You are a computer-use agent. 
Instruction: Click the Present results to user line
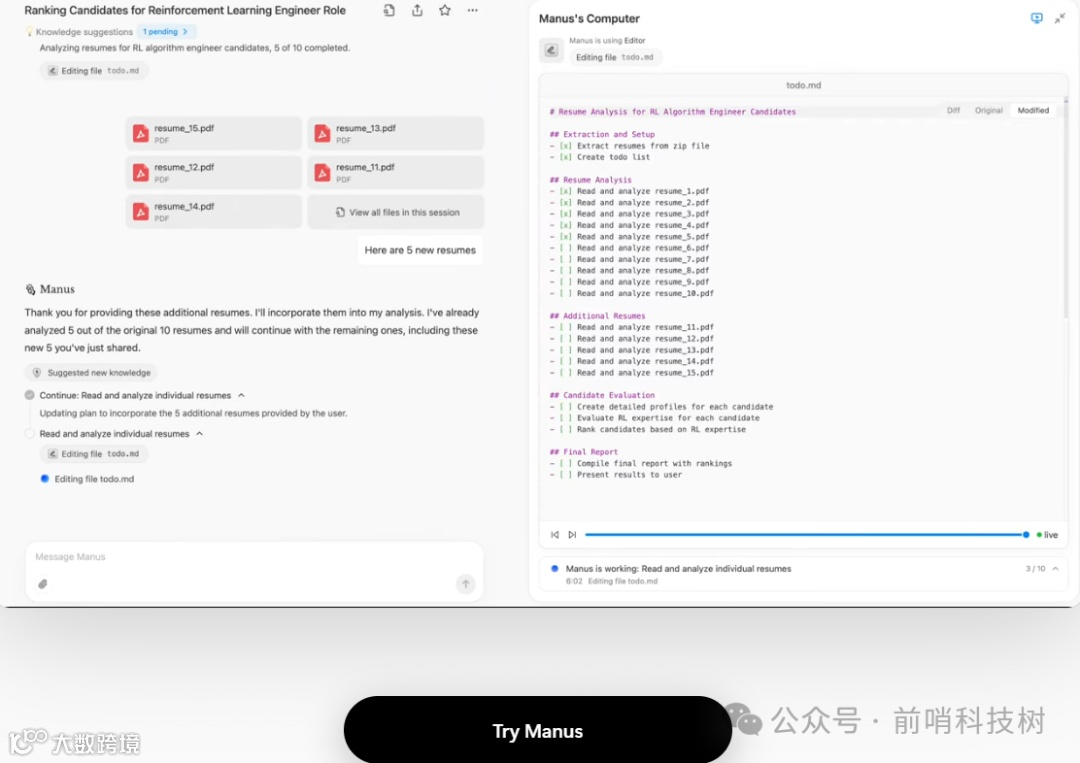point(616,474)
